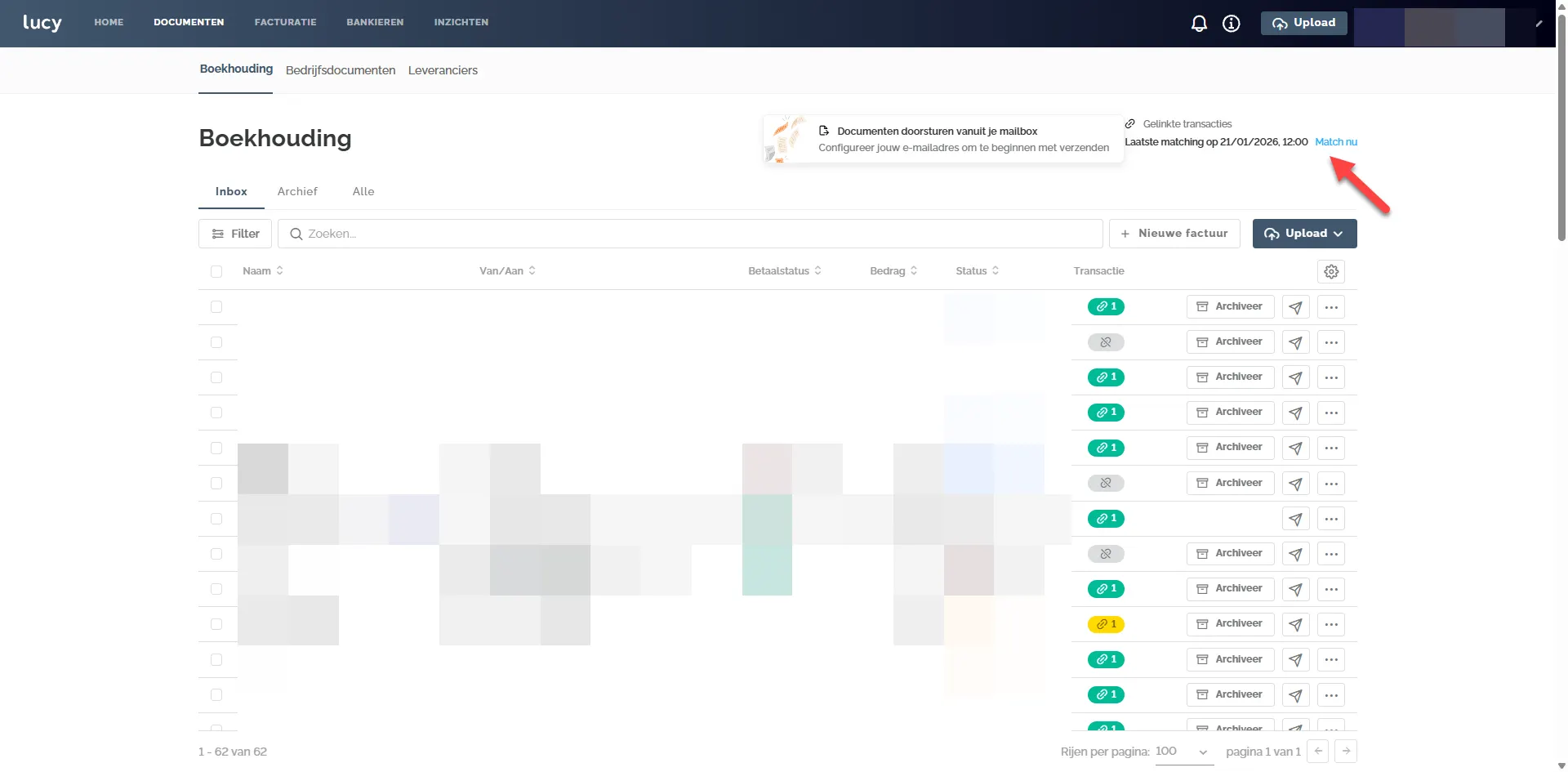Go to the next page arrow
This screenshot has width=1568, height=772.
coord(1346,751)
